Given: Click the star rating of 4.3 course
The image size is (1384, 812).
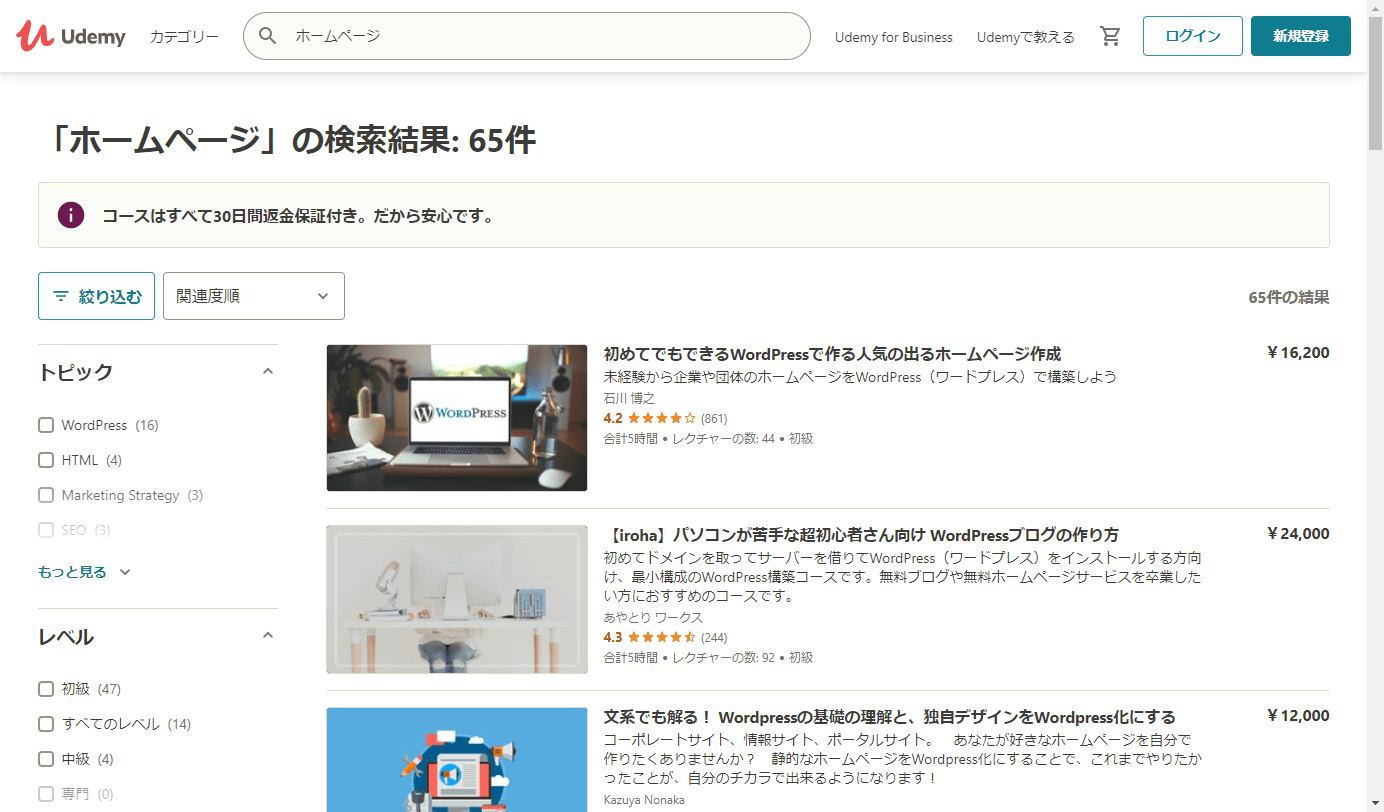Looking at the screenshot, I should (x=661, y=637).
